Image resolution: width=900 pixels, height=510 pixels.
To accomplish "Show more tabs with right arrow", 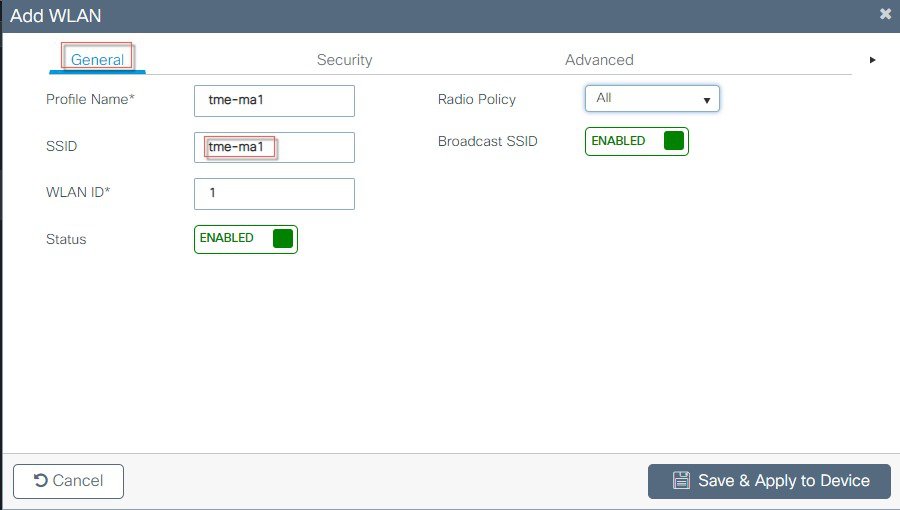I will (x=872, y=60).
